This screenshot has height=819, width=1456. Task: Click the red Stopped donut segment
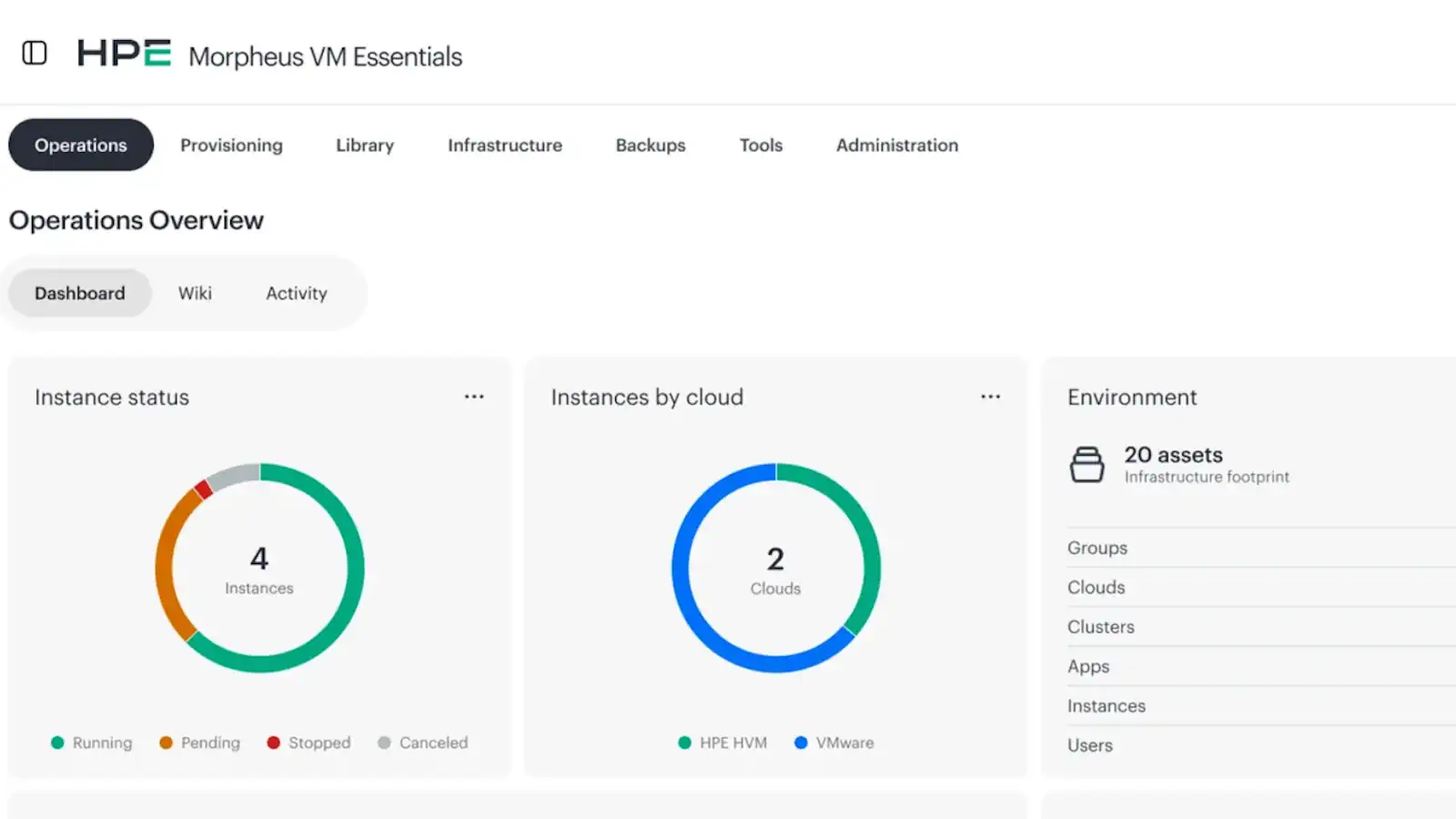(204, 489)
